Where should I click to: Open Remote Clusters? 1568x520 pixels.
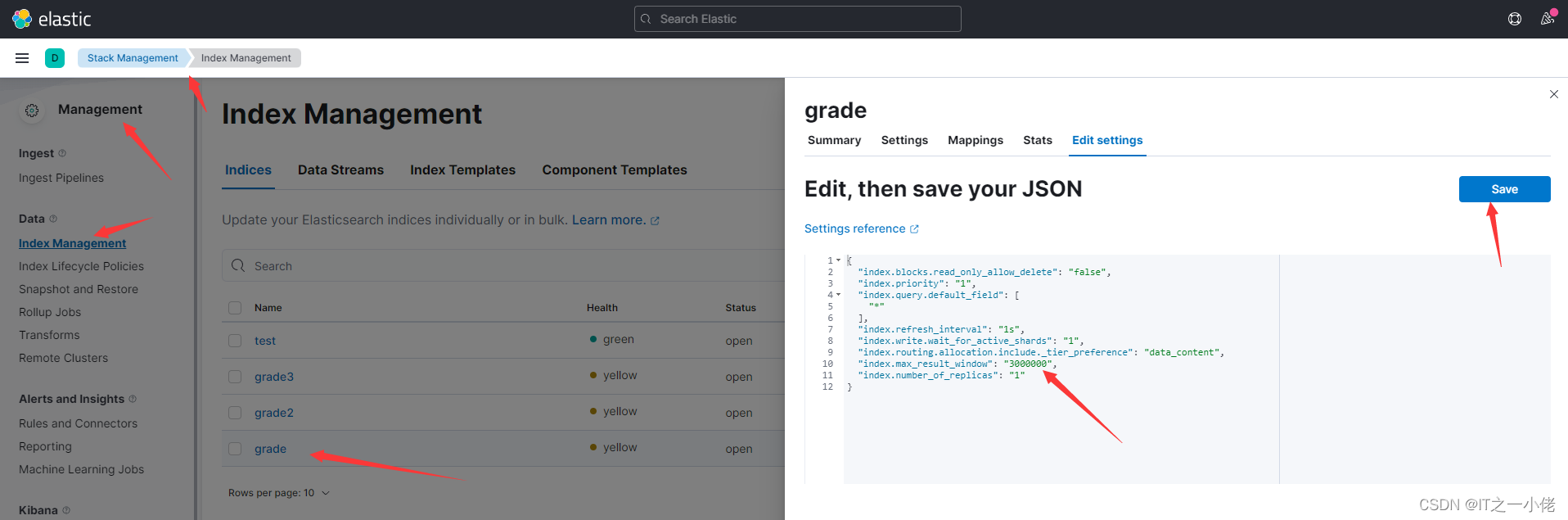63,358
